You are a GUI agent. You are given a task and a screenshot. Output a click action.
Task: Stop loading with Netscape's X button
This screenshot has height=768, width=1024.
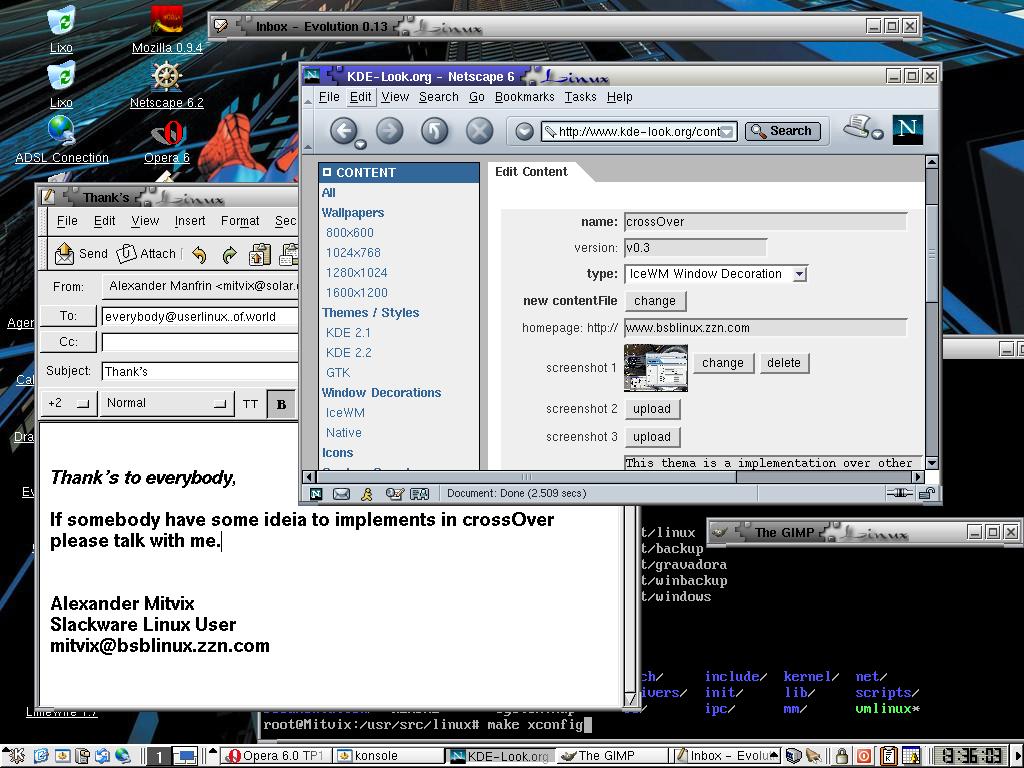[x=479, y=131]
